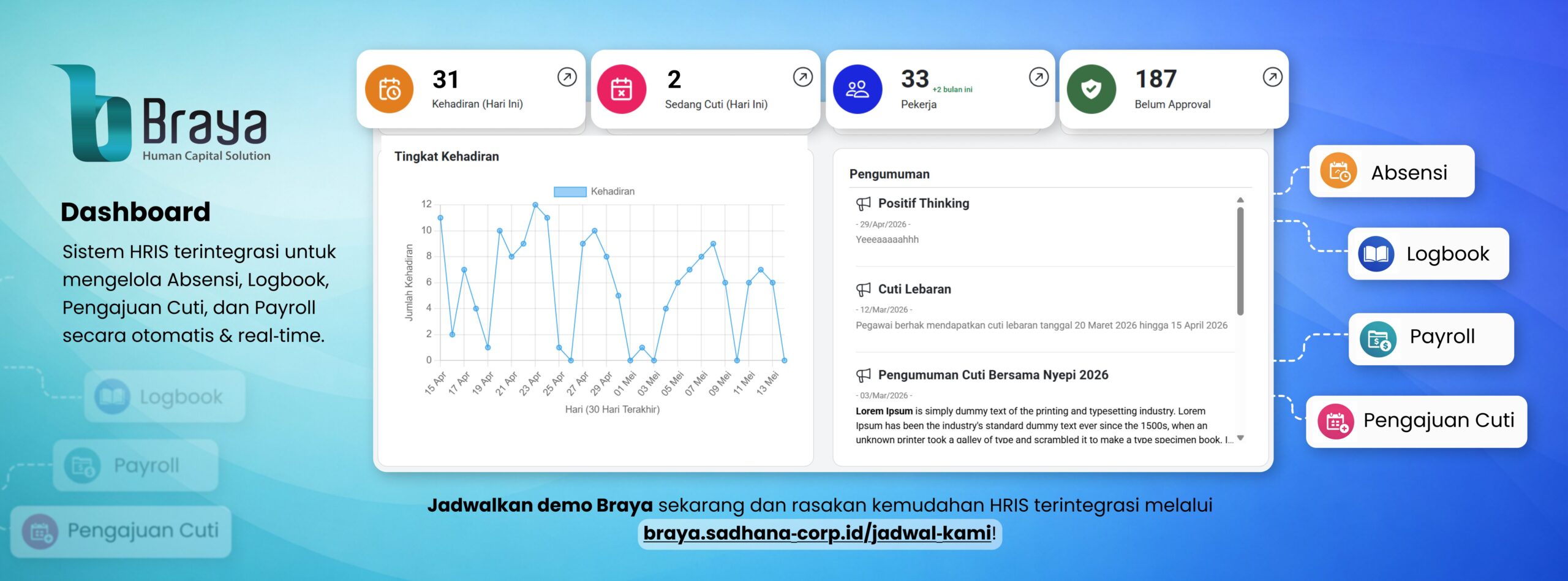Click the blue Logbook book icon

1376,254
